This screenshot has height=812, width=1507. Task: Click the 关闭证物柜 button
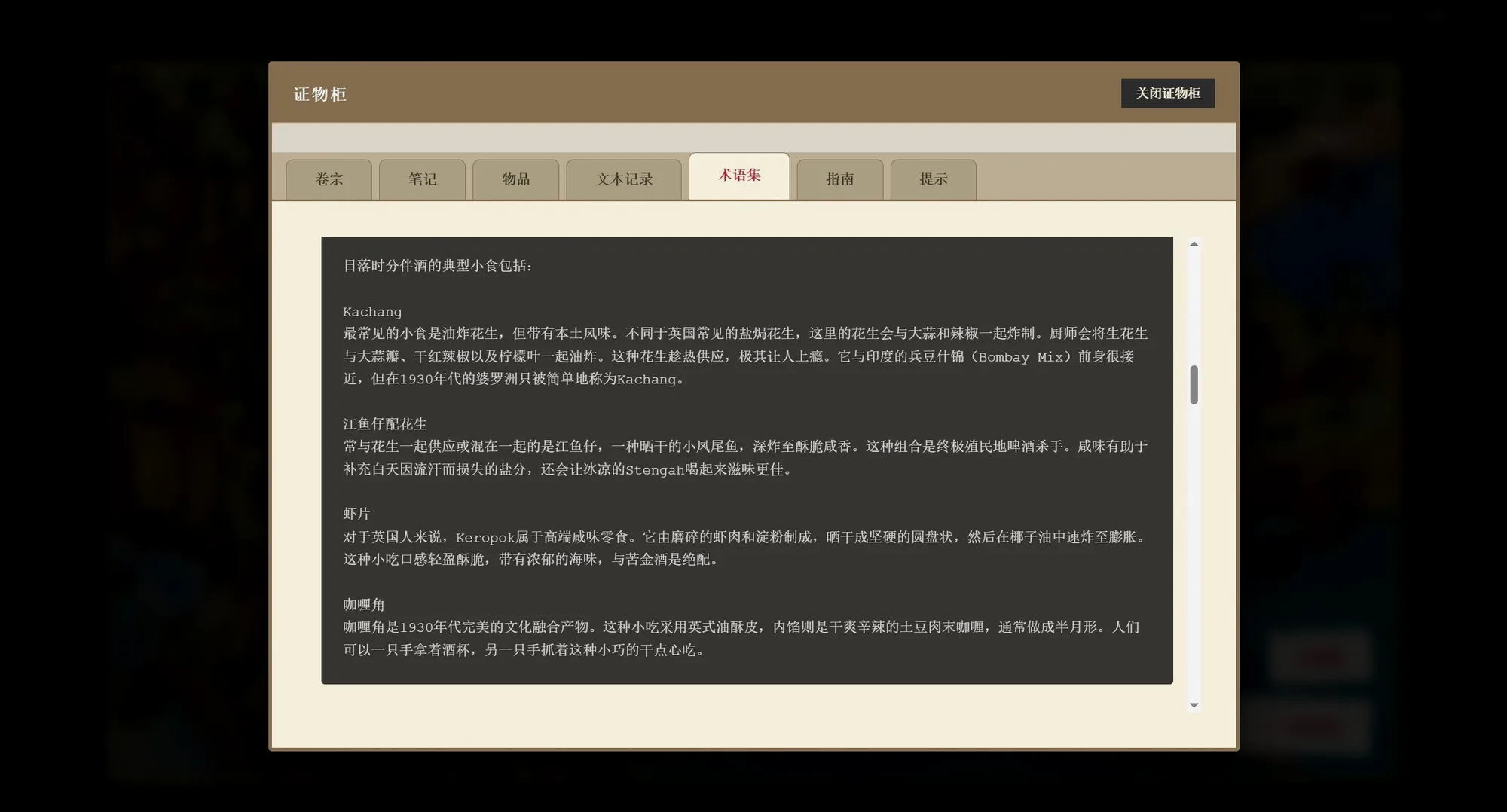click(1167, 93)
